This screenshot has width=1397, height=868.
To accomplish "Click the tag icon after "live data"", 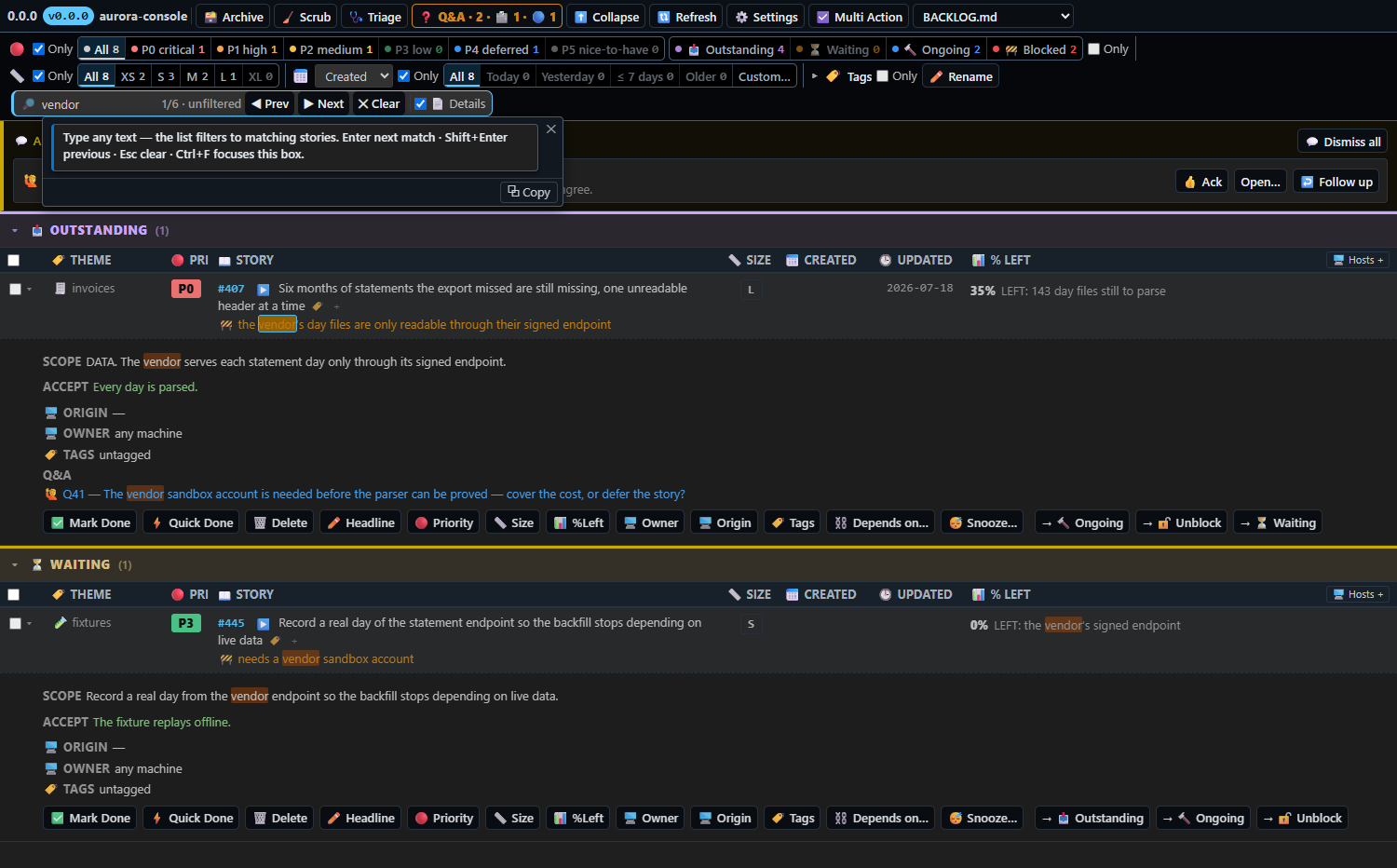I will click(x=275, y=641).
